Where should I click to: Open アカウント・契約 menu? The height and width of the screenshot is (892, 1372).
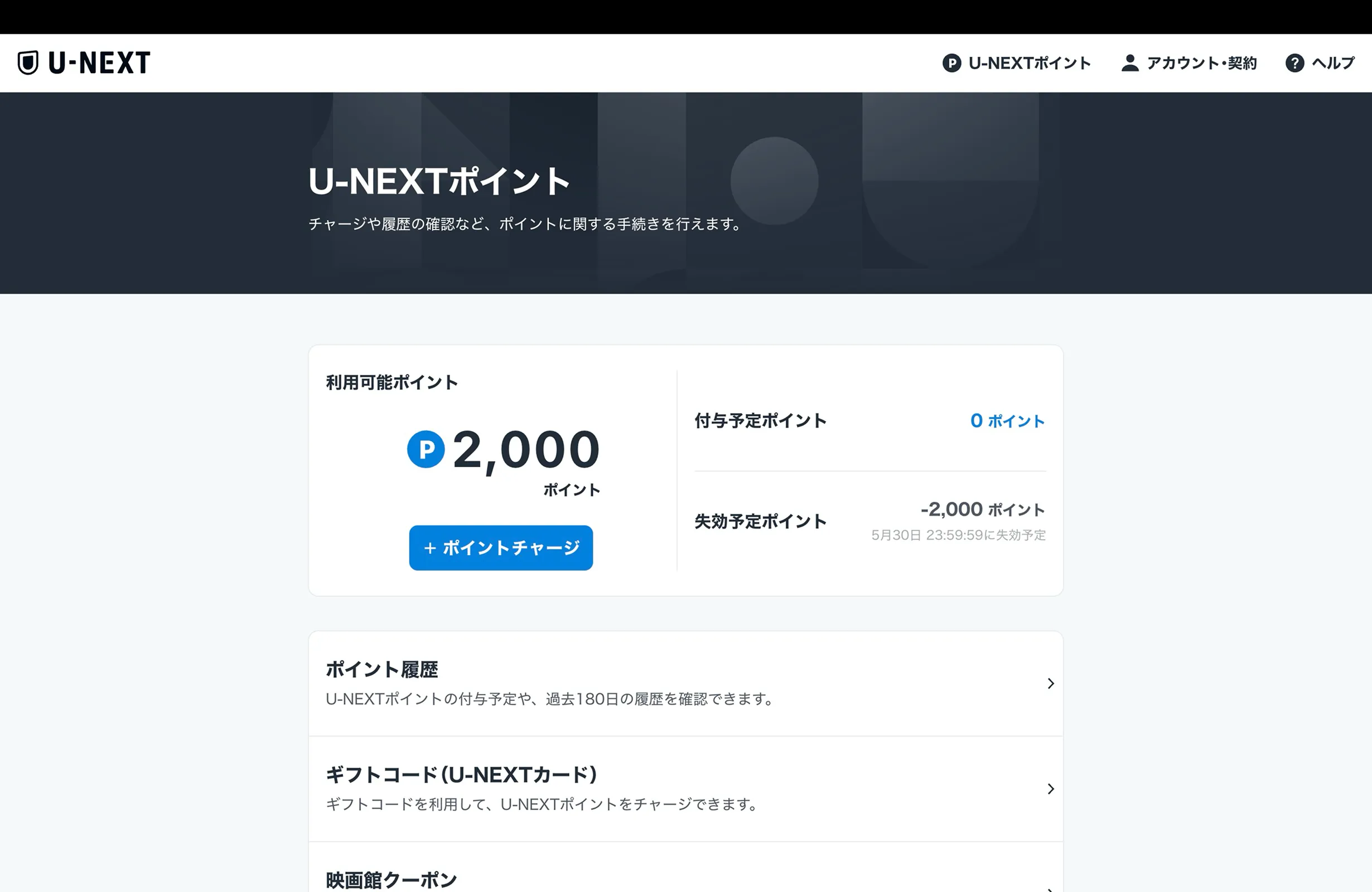point(1189,63)
